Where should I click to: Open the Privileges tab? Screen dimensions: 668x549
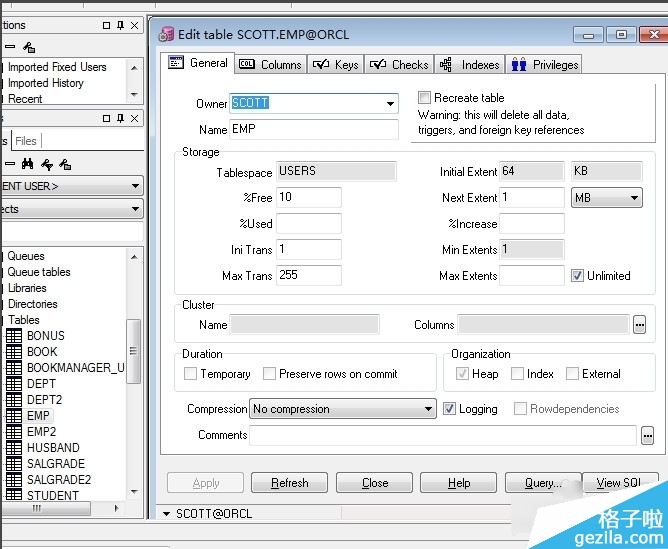point(544,65)
